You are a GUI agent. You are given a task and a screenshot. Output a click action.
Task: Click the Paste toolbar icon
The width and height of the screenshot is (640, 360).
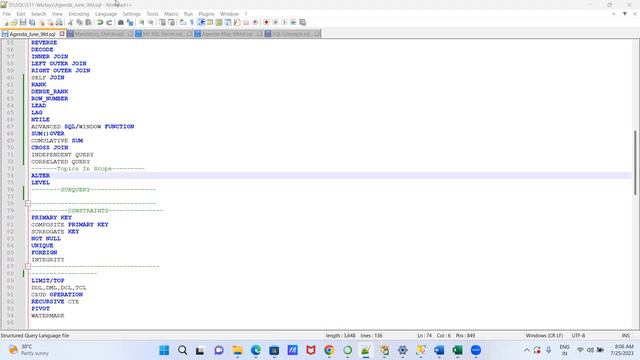pos(88,22)
